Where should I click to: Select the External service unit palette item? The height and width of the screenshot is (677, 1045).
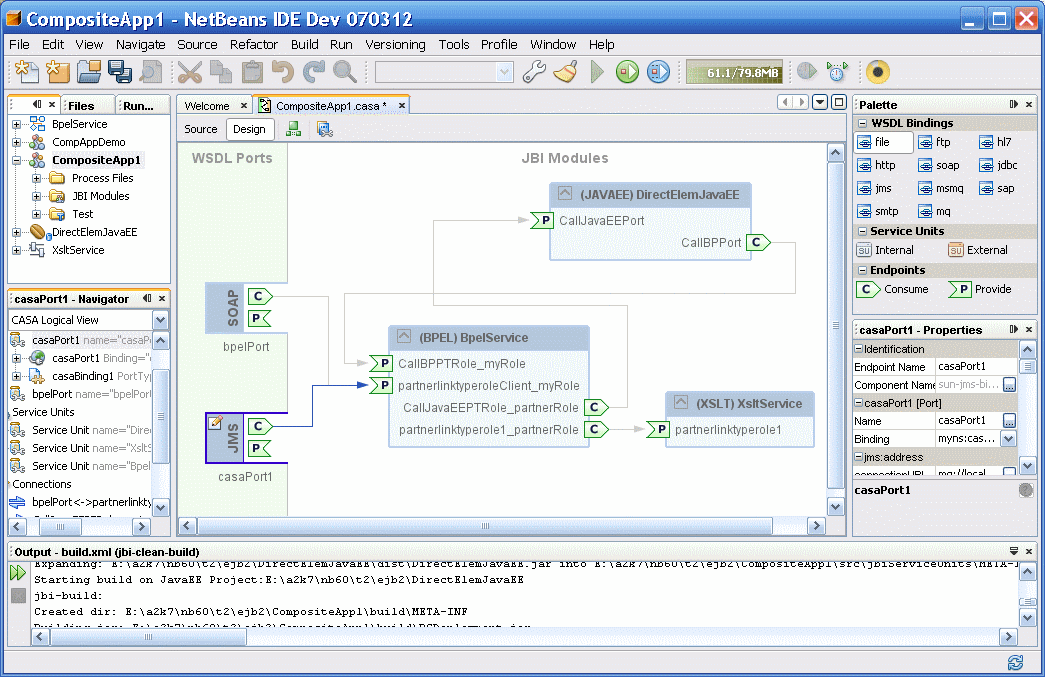(978, 251)
